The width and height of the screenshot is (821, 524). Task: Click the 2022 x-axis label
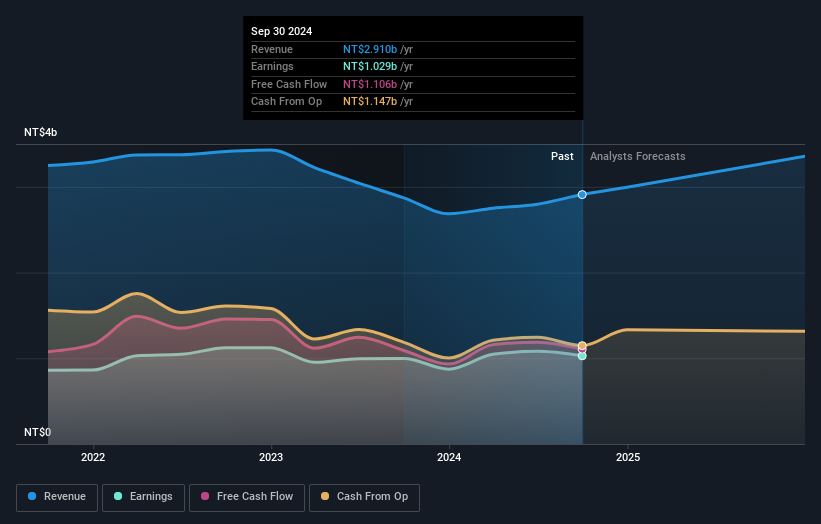tap(93, 457)
